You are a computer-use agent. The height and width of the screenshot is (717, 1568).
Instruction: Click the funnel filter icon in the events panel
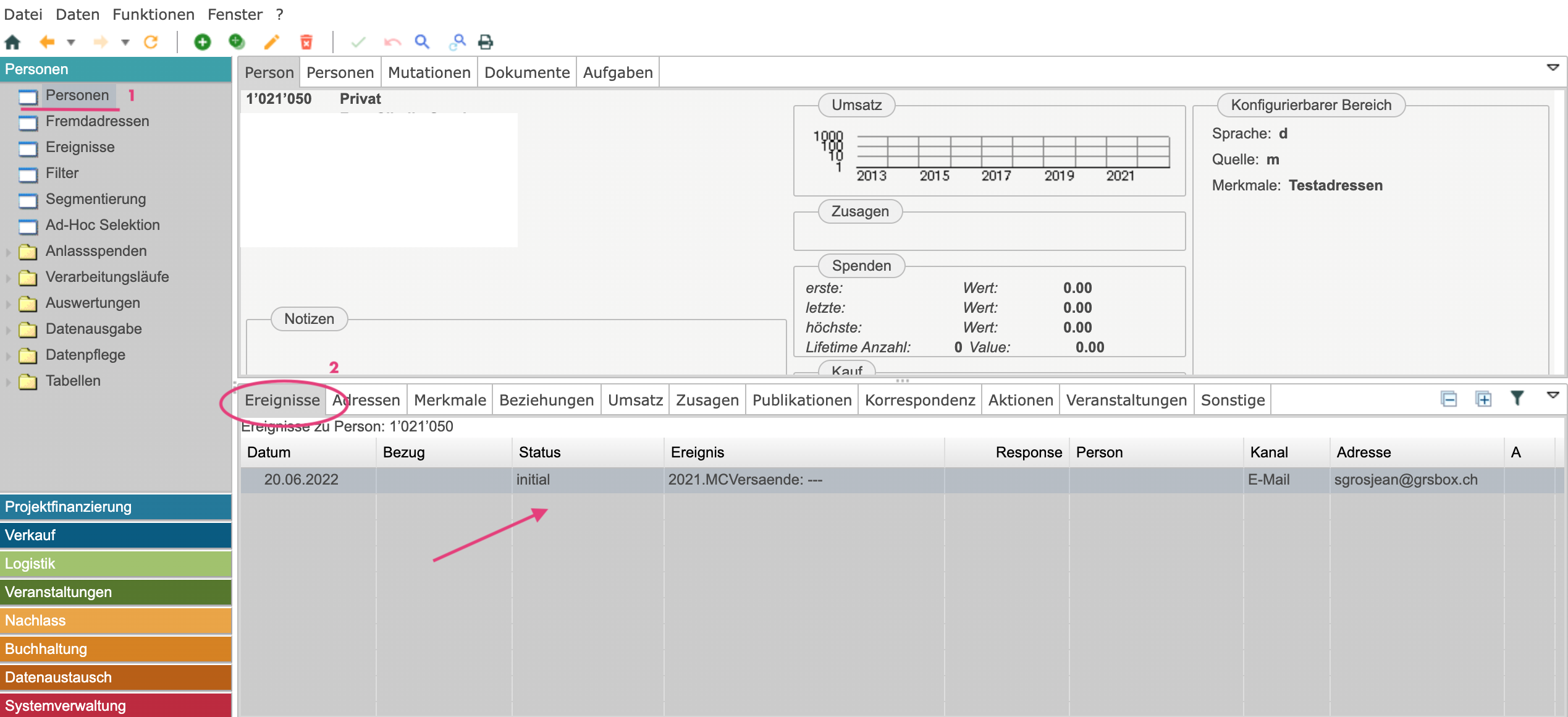pos(1517,399)
